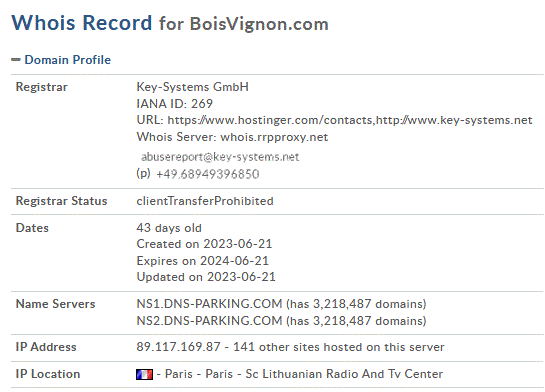The width and height of the screenshot is (545, 392).
Task: Open NS1.DNS-PARKING.COM name server link
Action: click(209, 304)
